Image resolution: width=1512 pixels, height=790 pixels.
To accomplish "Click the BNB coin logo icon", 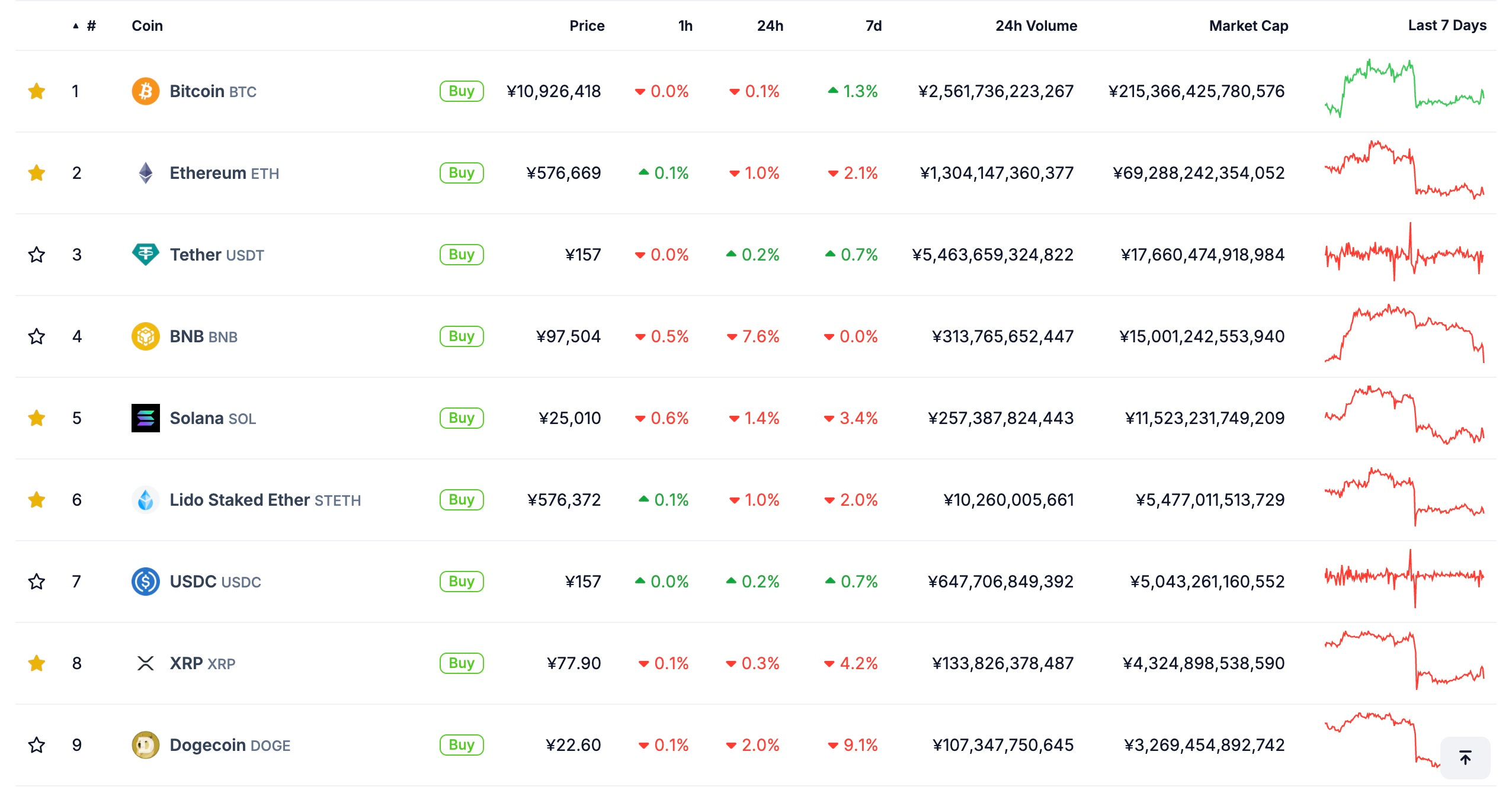I will click(145, 336).
